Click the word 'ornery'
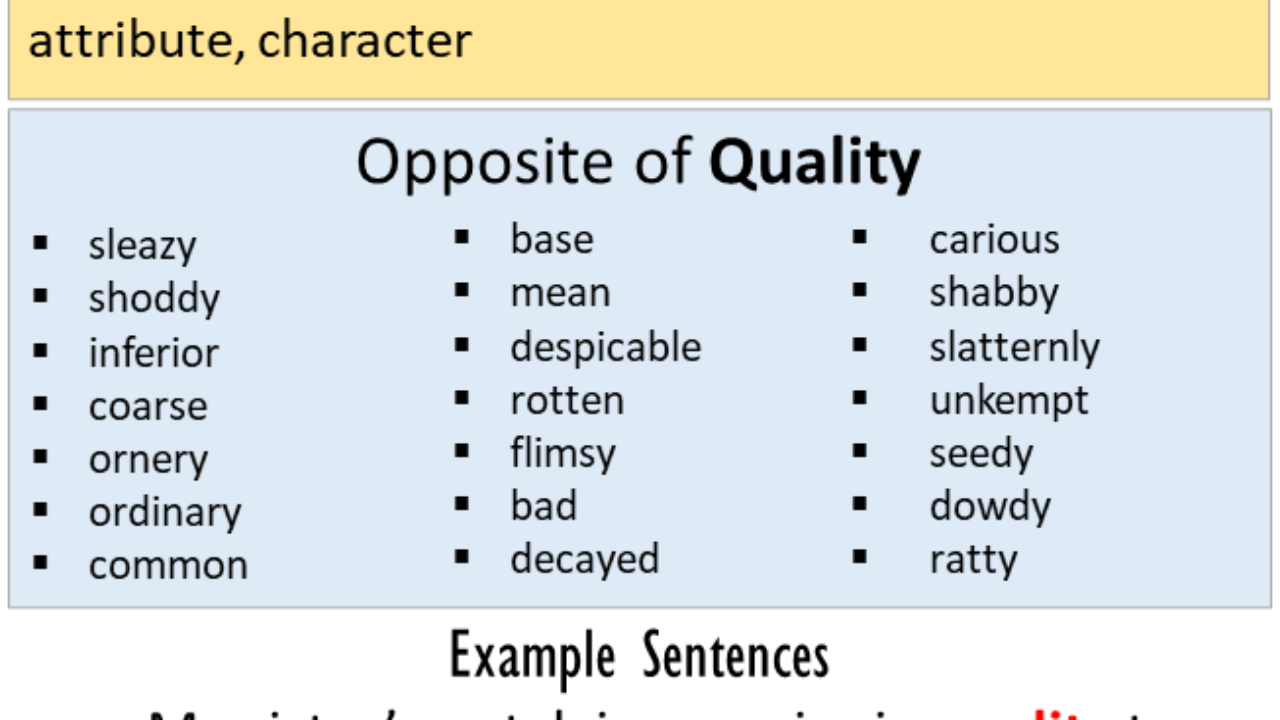 (148, 461)
